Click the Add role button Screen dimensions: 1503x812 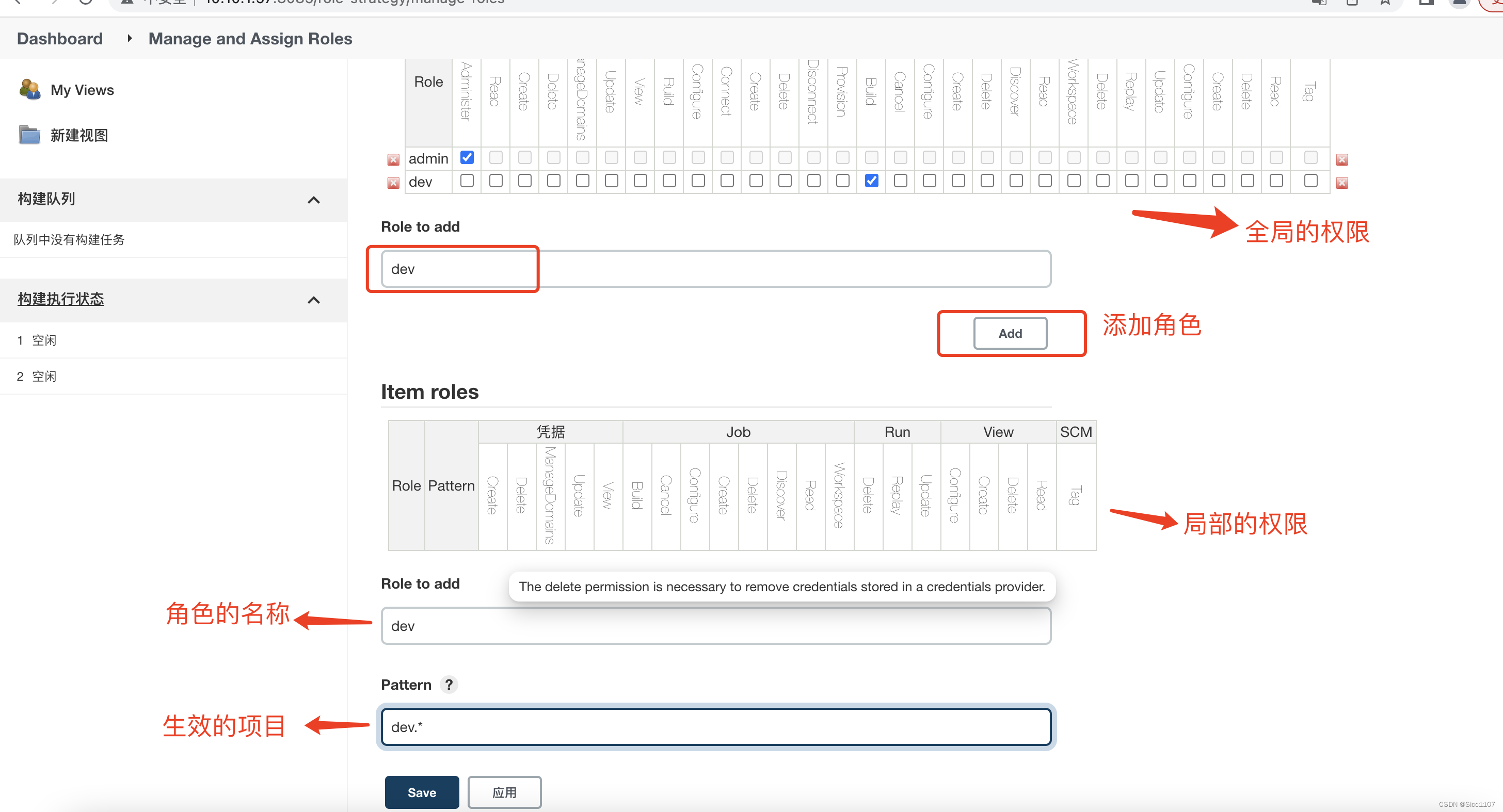point(1010,333)
